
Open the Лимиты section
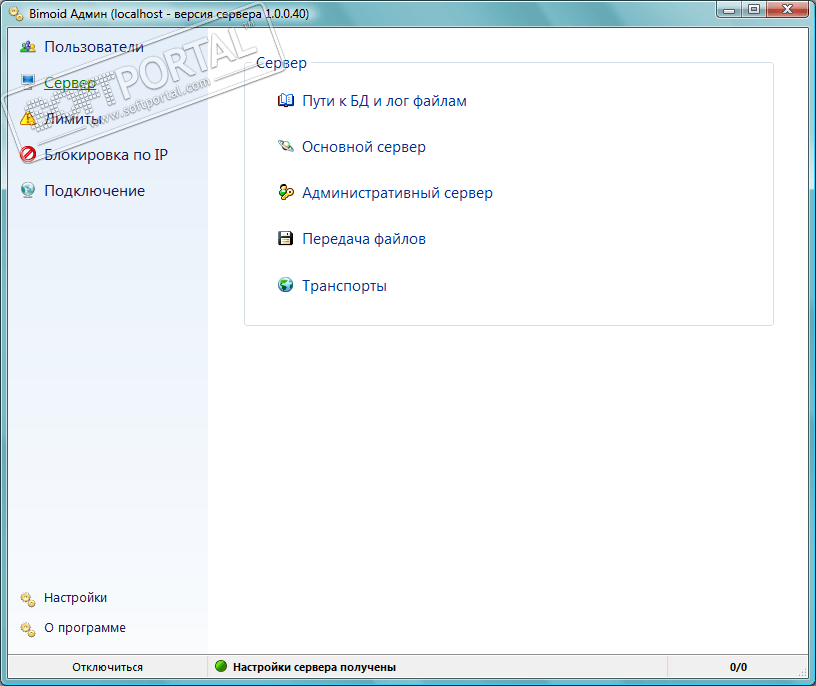click(x=73, y=119)
